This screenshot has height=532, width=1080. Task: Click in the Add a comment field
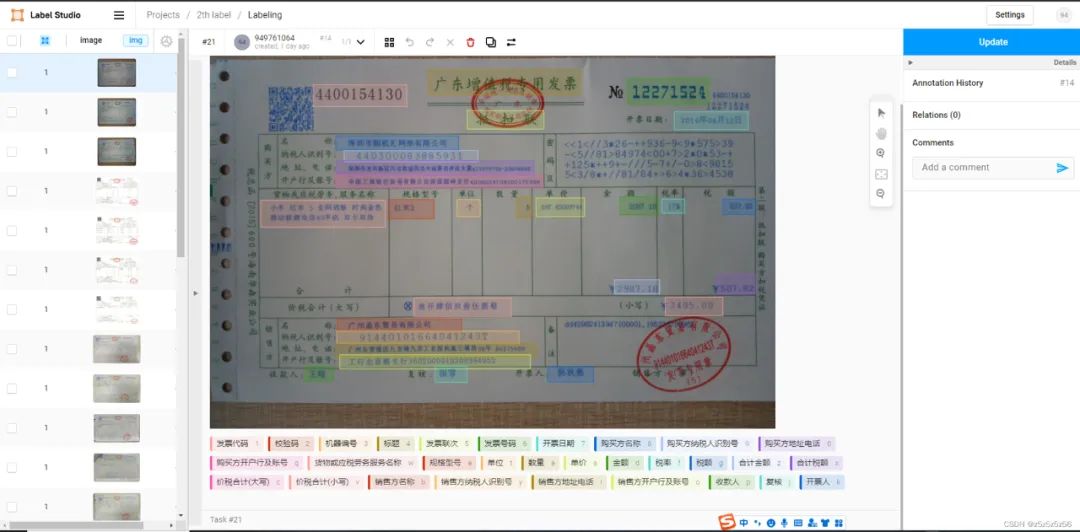(982, 167)
